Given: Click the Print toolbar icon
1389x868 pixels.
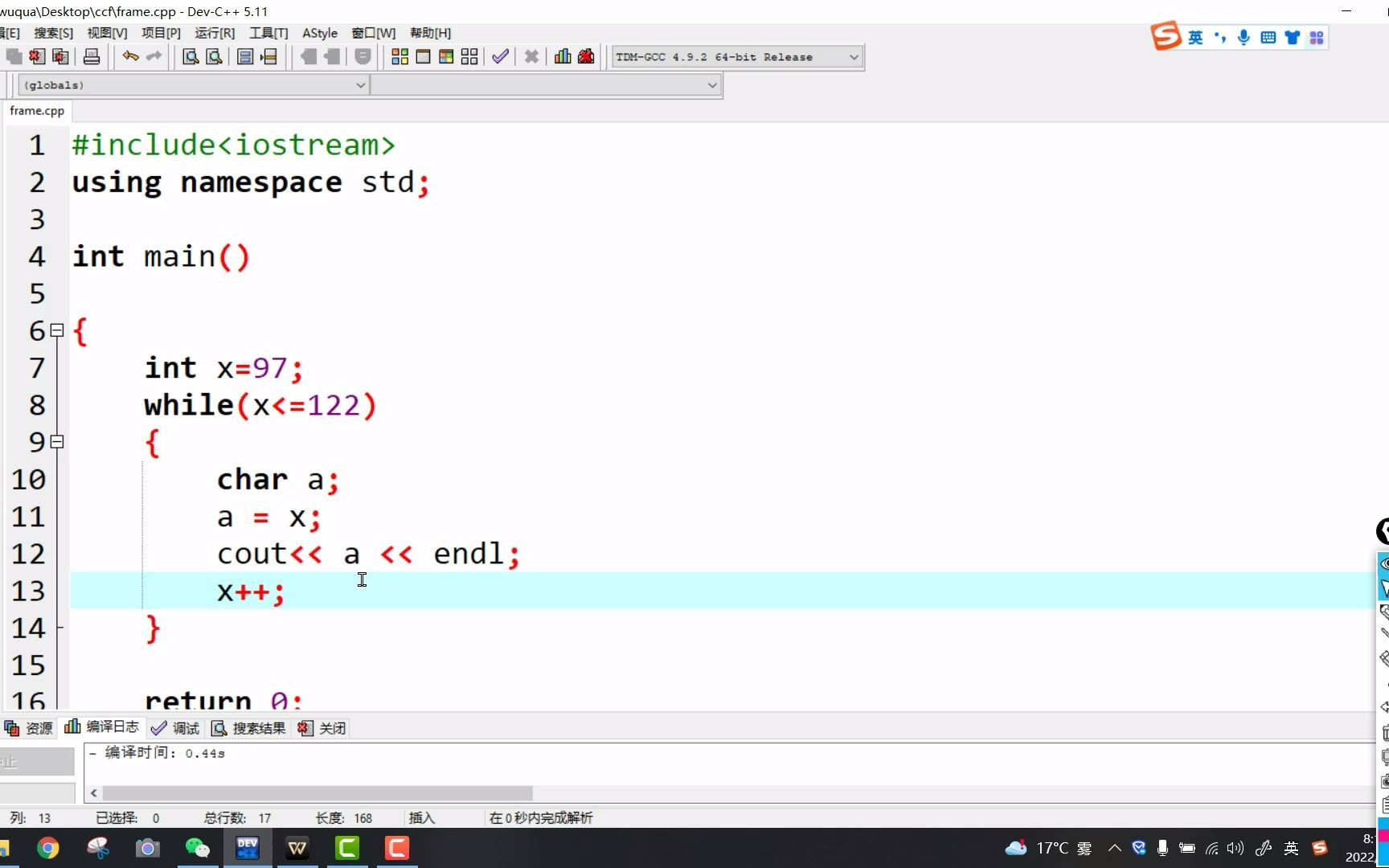Looking at the screenshot, I should click(x=92, y=56).
